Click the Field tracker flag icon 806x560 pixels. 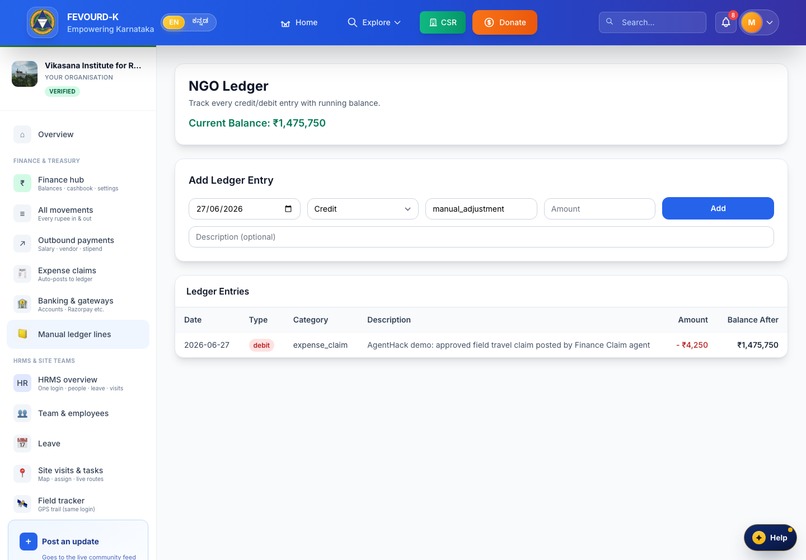click(22, 504)
